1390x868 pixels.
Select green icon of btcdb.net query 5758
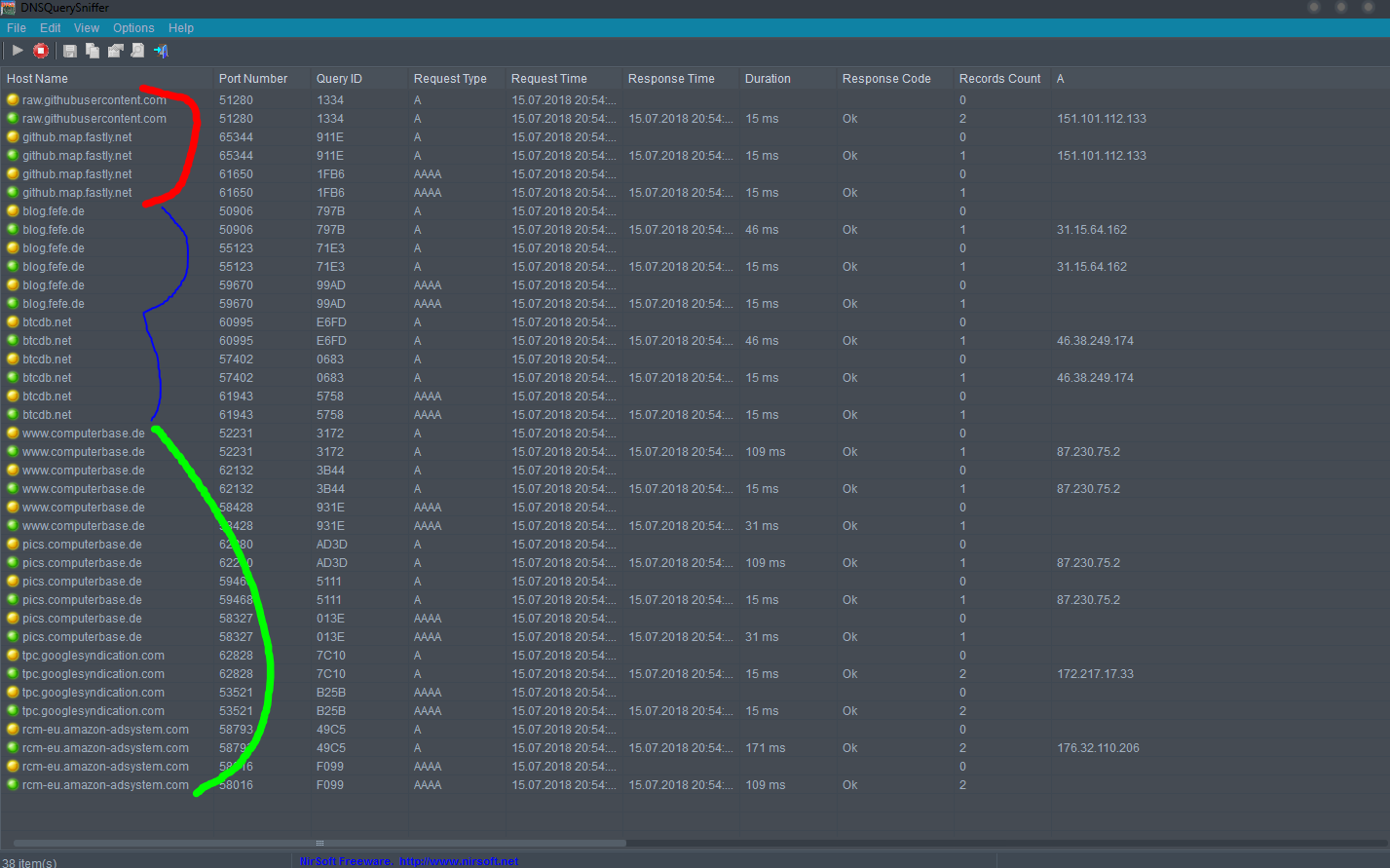[13, 414]
